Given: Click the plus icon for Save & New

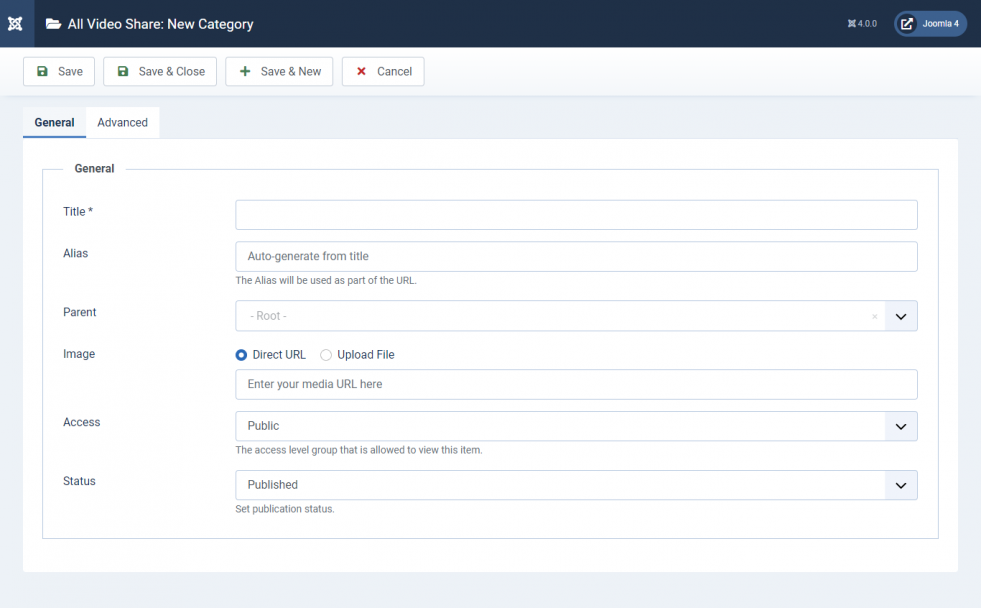Looking at the screenshot, I should (x=245, y=71).
